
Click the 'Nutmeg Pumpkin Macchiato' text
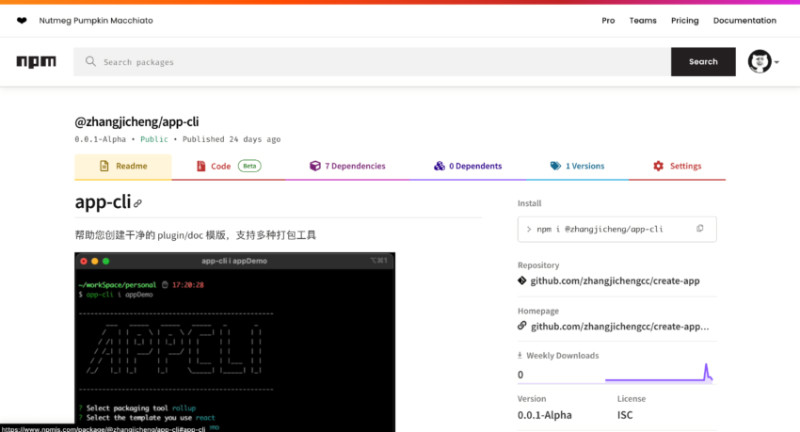coord(96,20)
